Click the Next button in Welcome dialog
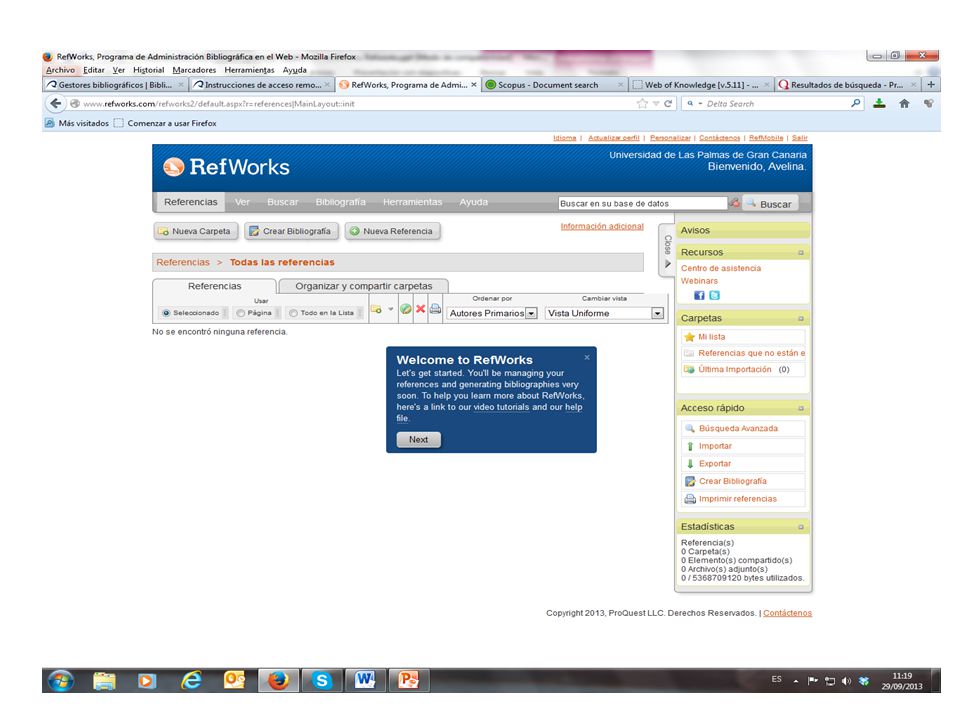 418,440
